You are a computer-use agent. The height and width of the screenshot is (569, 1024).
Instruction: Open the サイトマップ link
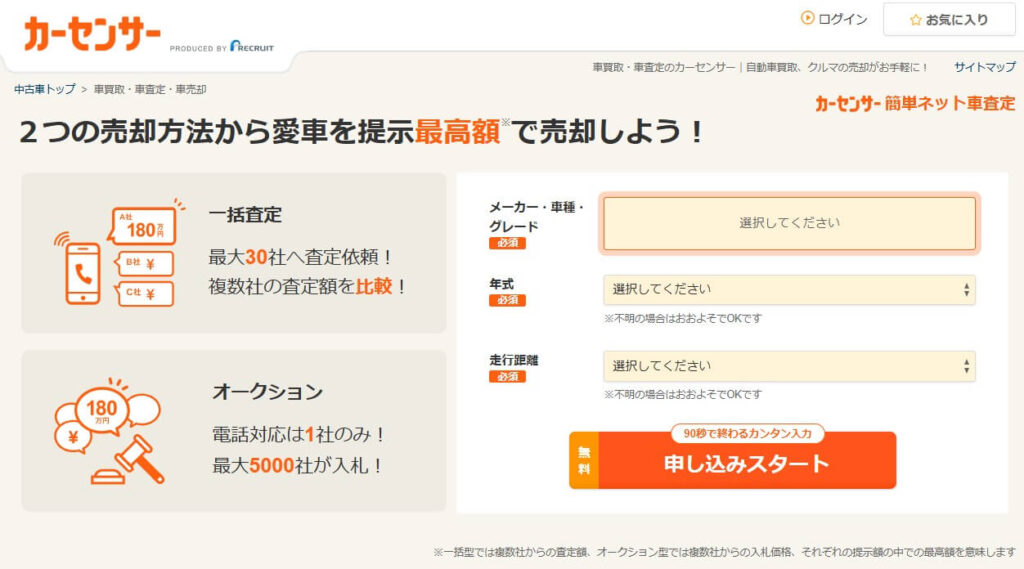pyautogui.click(x=985, y=67)
